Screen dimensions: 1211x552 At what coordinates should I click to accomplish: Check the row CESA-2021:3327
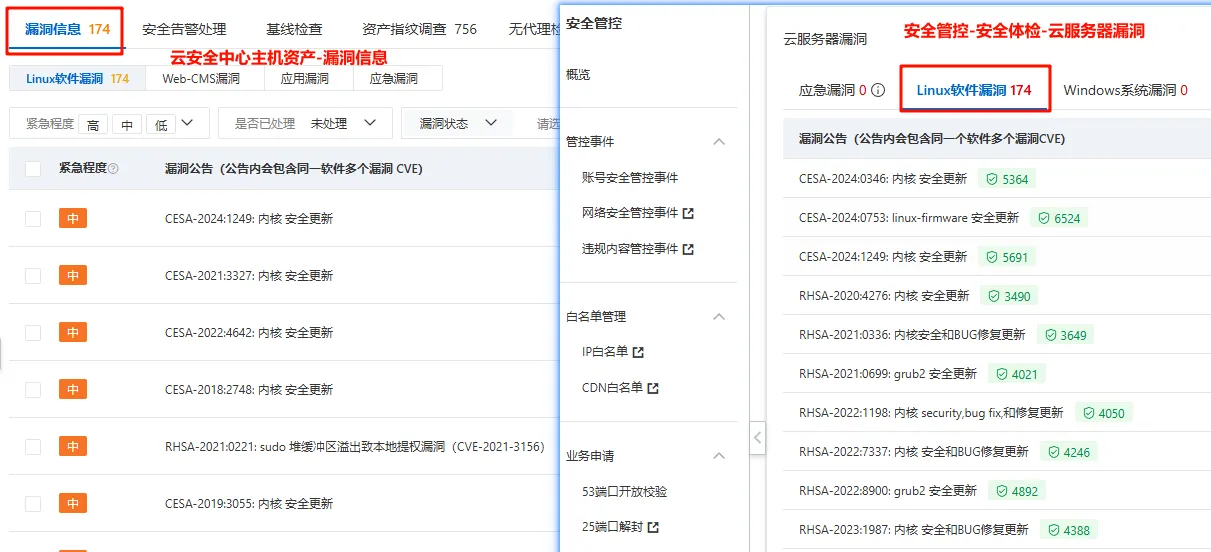(x=33, y=275)
